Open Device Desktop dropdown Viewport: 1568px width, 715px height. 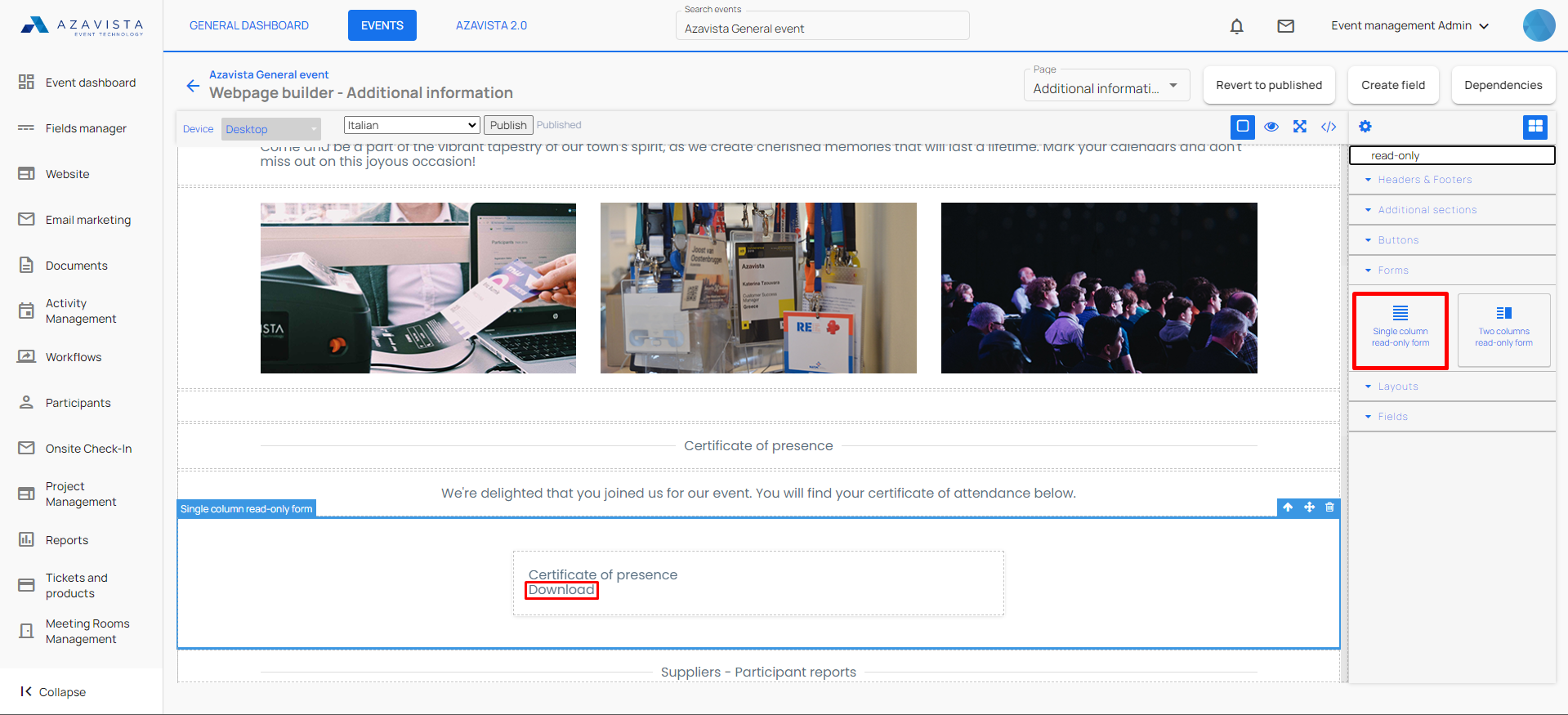(x=271, y=129)
